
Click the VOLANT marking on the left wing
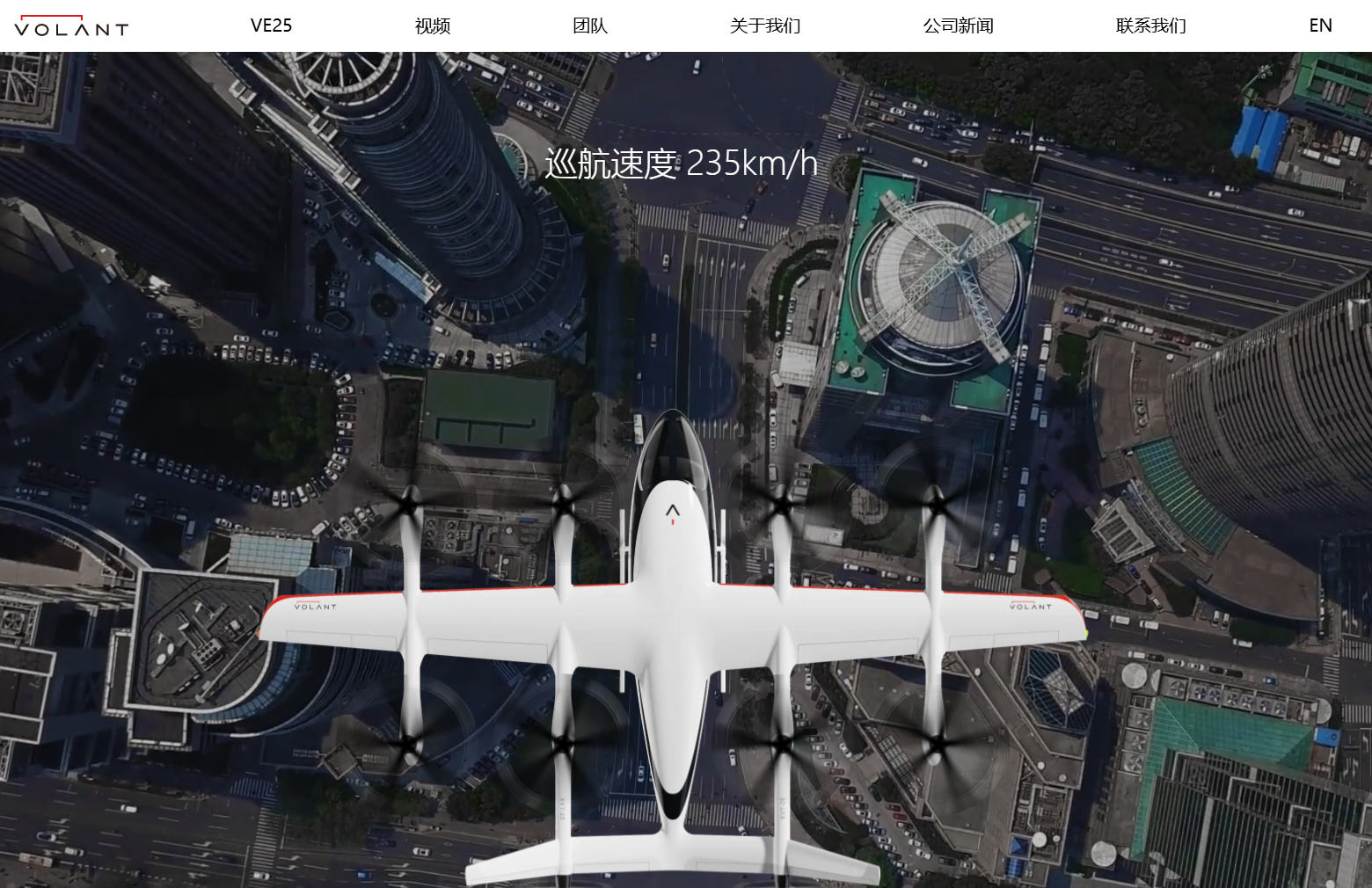(315, 607)
